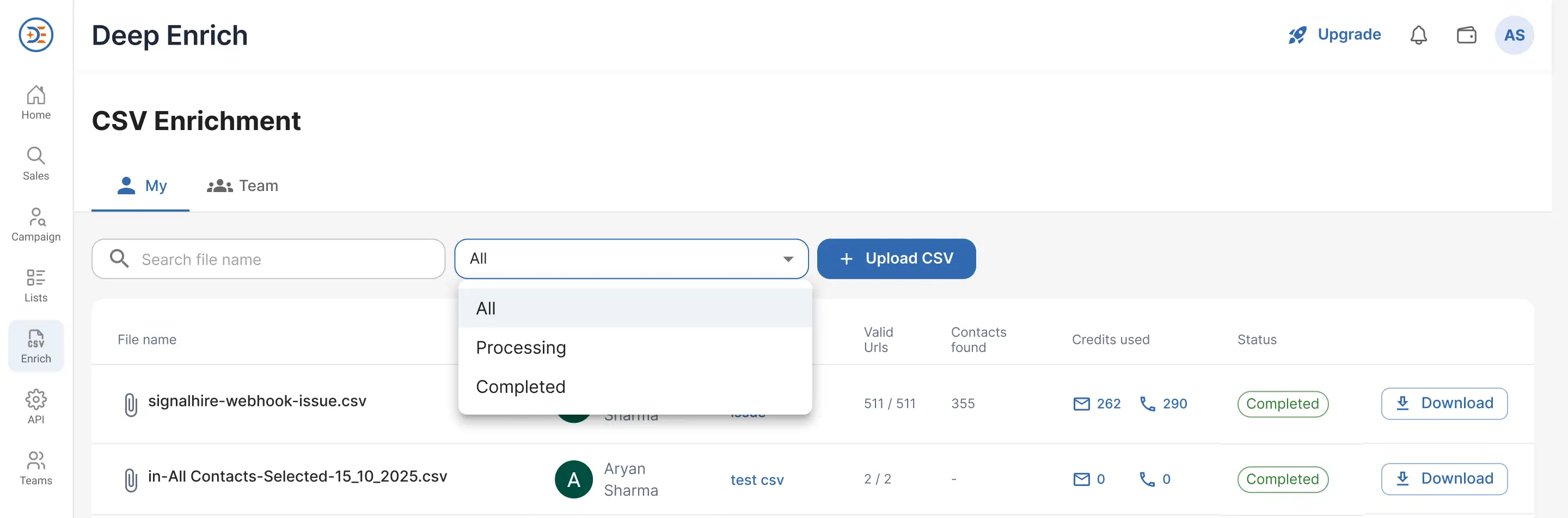The image size is (1568, 518).
Task: Click phone credits icon showing 290
Action: [x=1147, y=404]
